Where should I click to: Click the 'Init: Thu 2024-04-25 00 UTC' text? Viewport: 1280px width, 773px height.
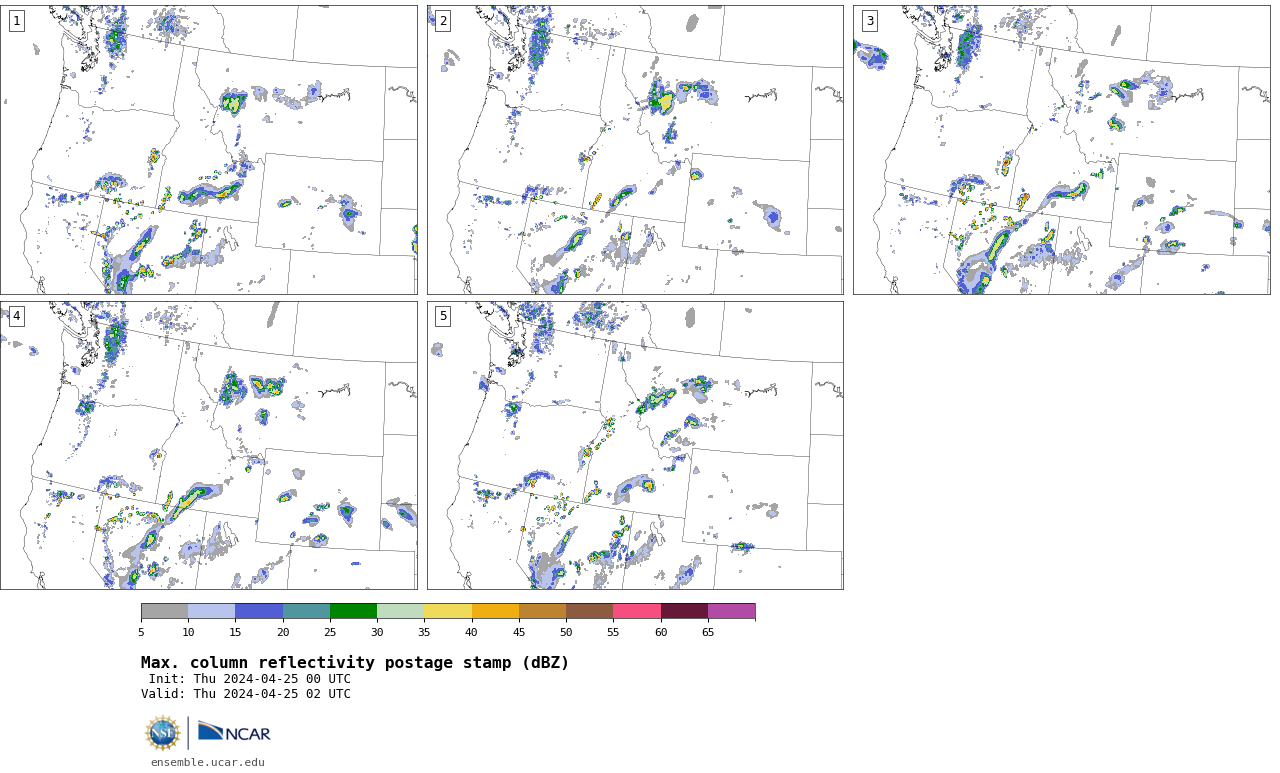(250, 679)
